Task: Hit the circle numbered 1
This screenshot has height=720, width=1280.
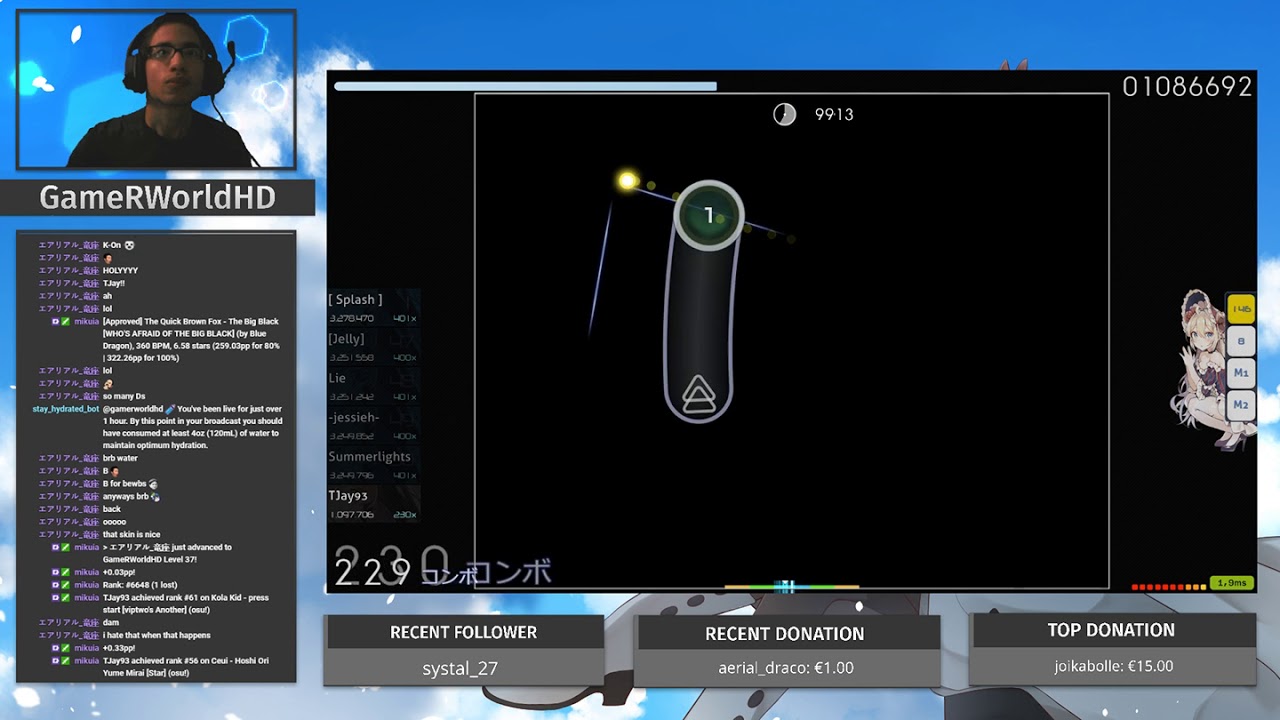Action: (709, 215)
